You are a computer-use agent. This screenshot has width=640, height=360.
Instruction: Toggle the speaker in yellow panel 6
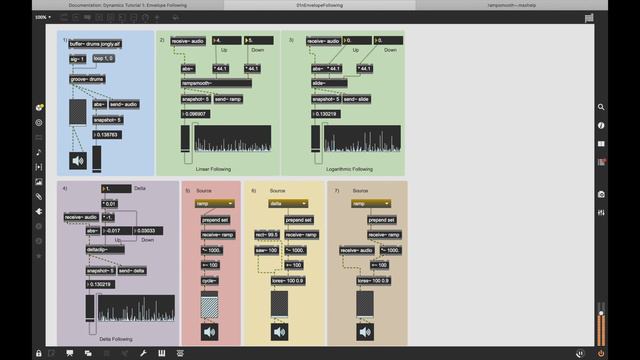tap(280, 332)
